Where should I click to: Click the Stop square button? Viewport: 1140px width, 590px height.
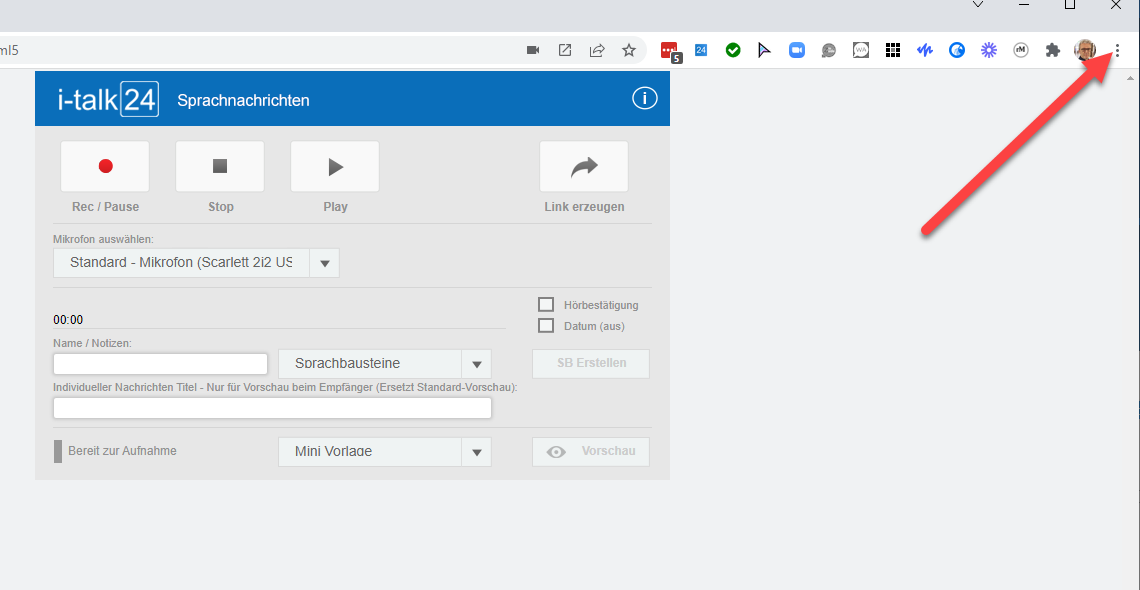click(x=220, y=166)
